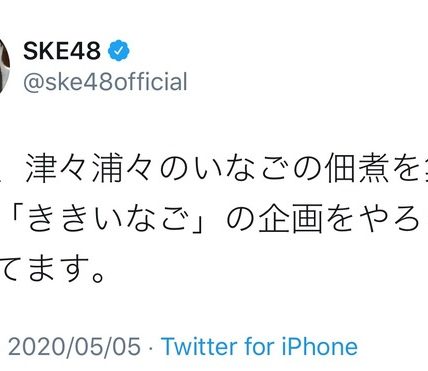
Task: Click the last tweet line てます。
Action: coord(53,270)
